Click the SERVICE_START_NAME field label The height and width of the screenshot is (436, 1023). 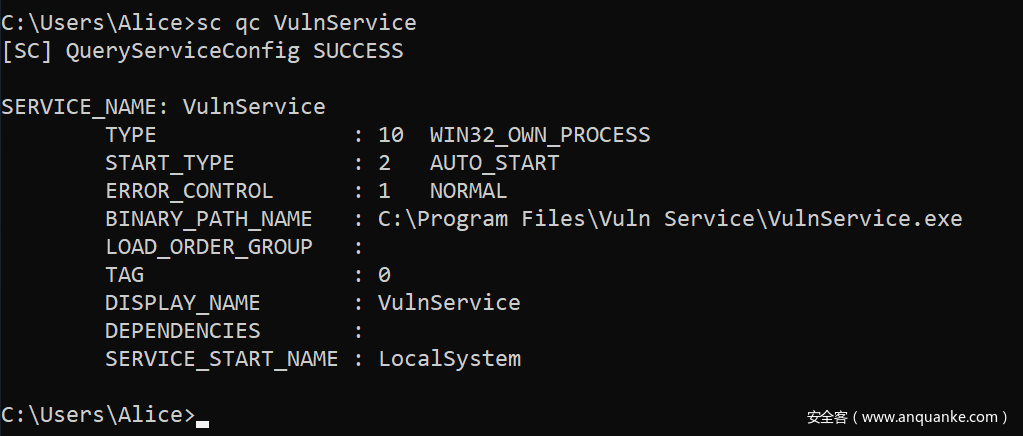click(x=221, y=358)
